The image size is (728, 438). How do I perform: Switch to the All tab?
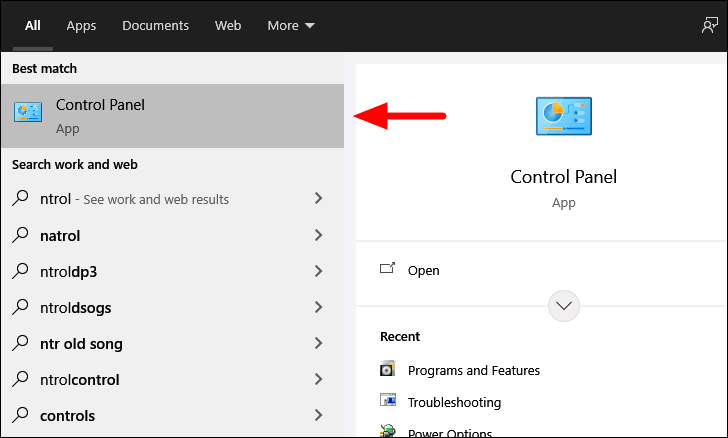click(32, 26)
